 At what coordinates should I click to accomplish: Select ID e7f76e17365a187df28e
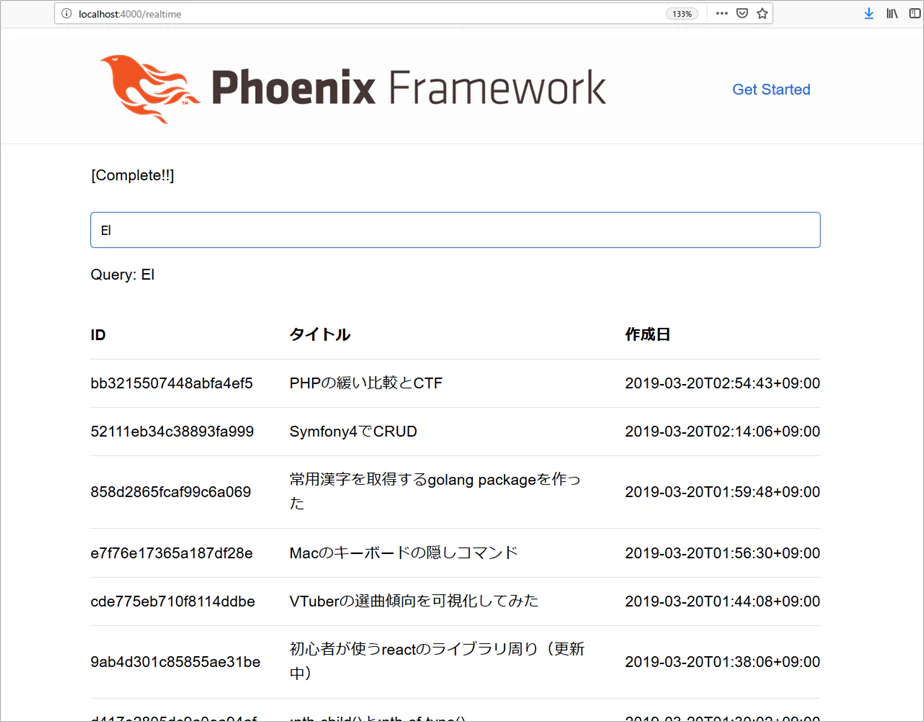171,553
